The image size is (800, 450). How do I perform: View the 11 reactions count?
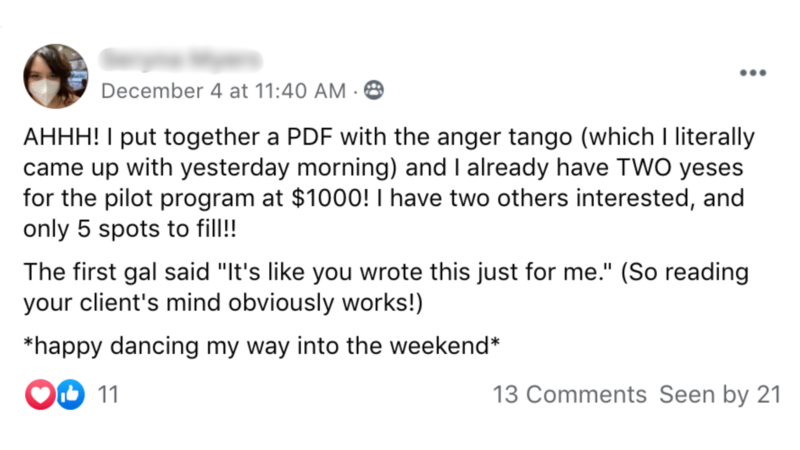click(108, 395)
